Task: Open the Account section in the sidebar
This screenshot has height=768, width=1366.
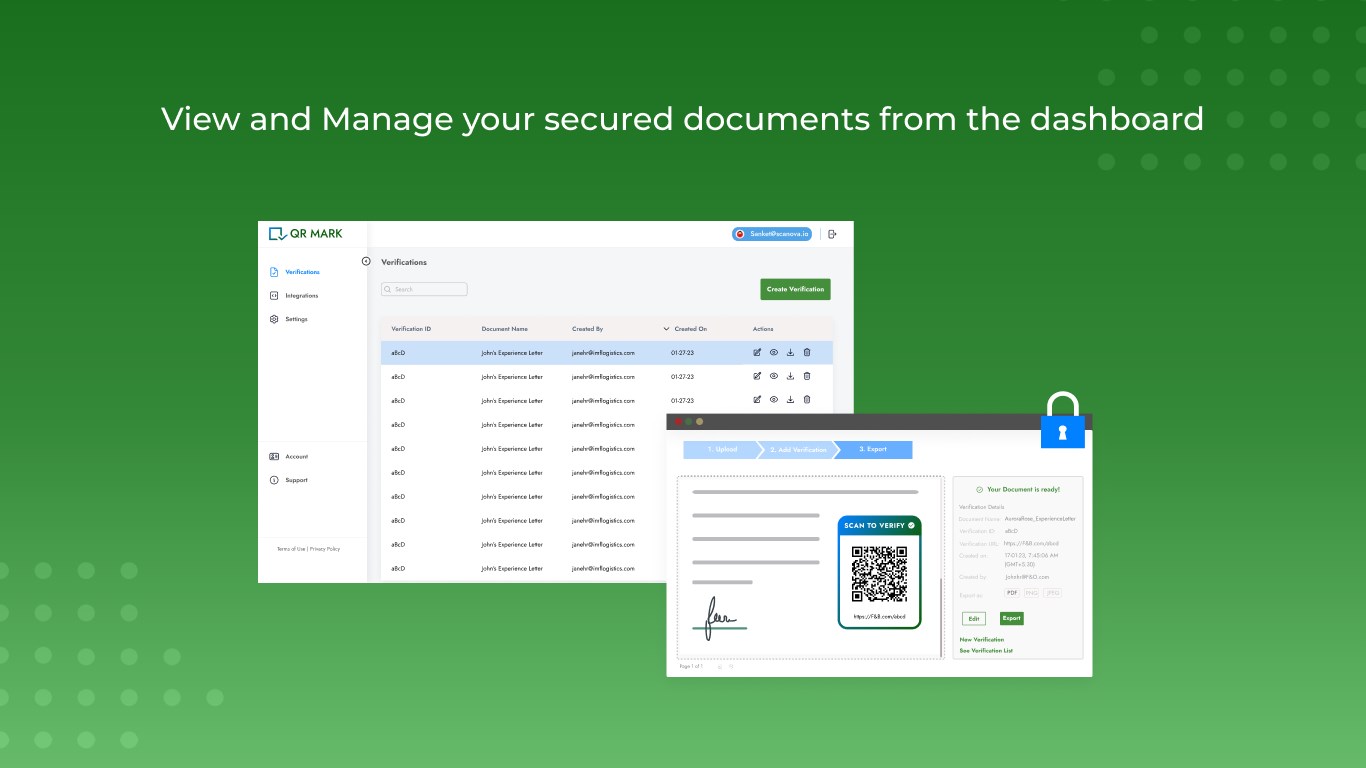Action: [x=289, y=456]
